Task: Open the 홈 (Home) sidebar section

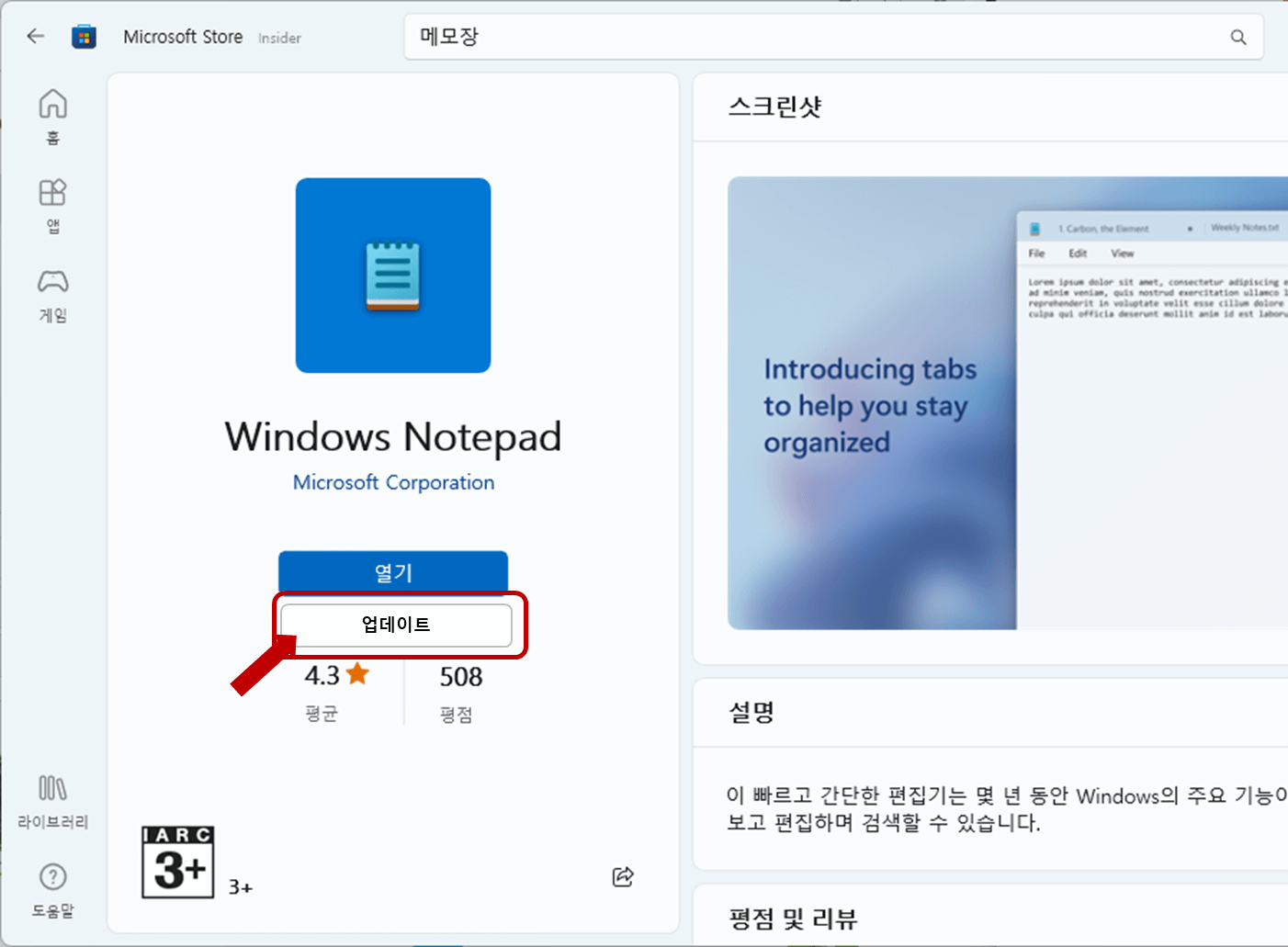Action: [x=52, y=117]
